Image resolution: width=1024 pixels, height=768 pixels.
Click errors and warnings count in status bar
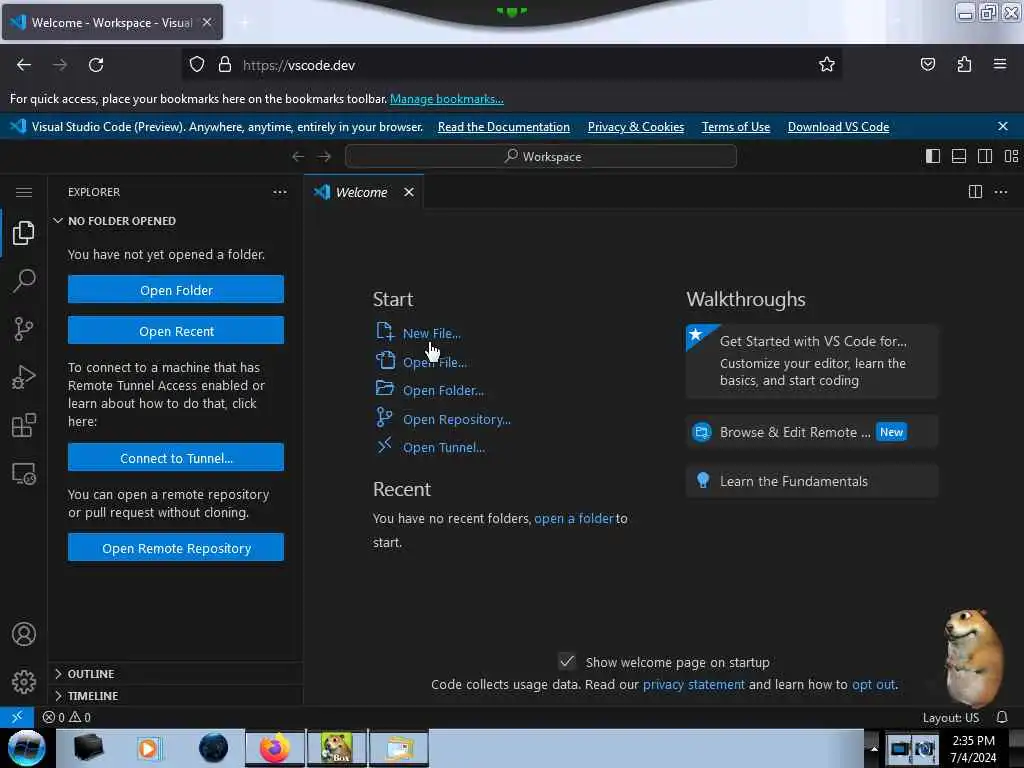[67, 717]
